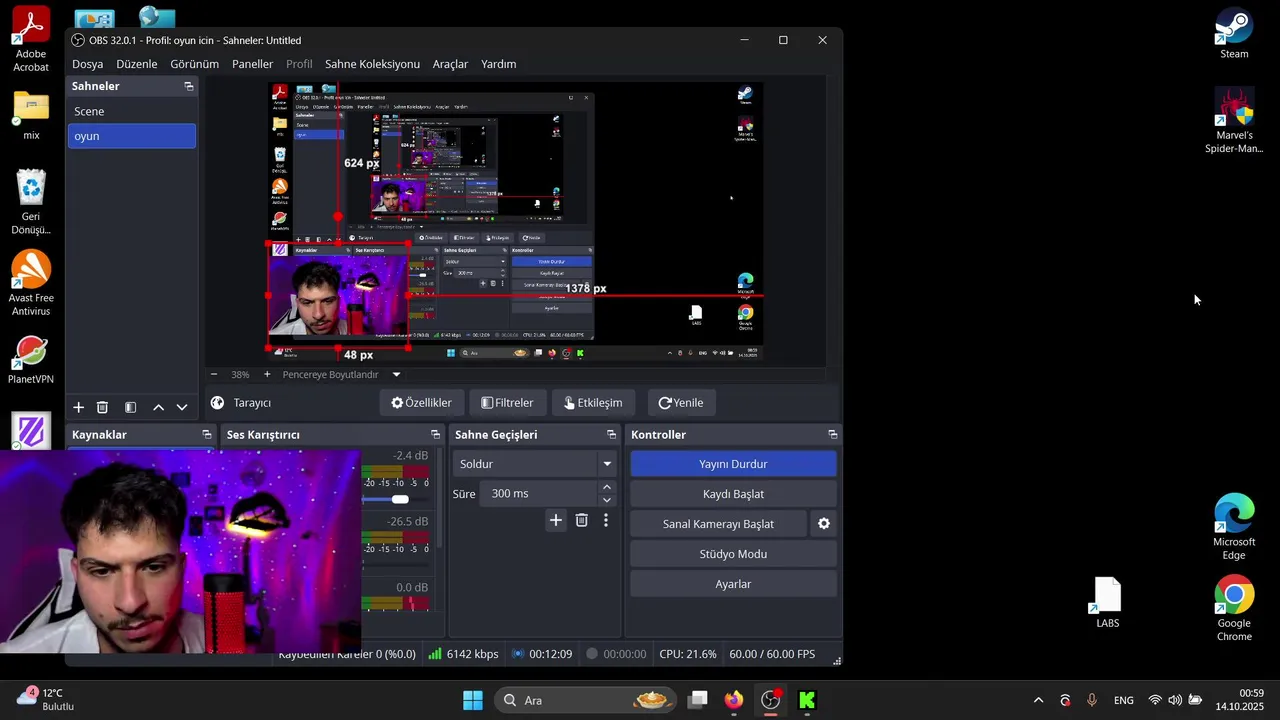The image size is (1280, 720).
Task: Click the OBS Studio taskbar icon
Action: click(x=771, y=700)
